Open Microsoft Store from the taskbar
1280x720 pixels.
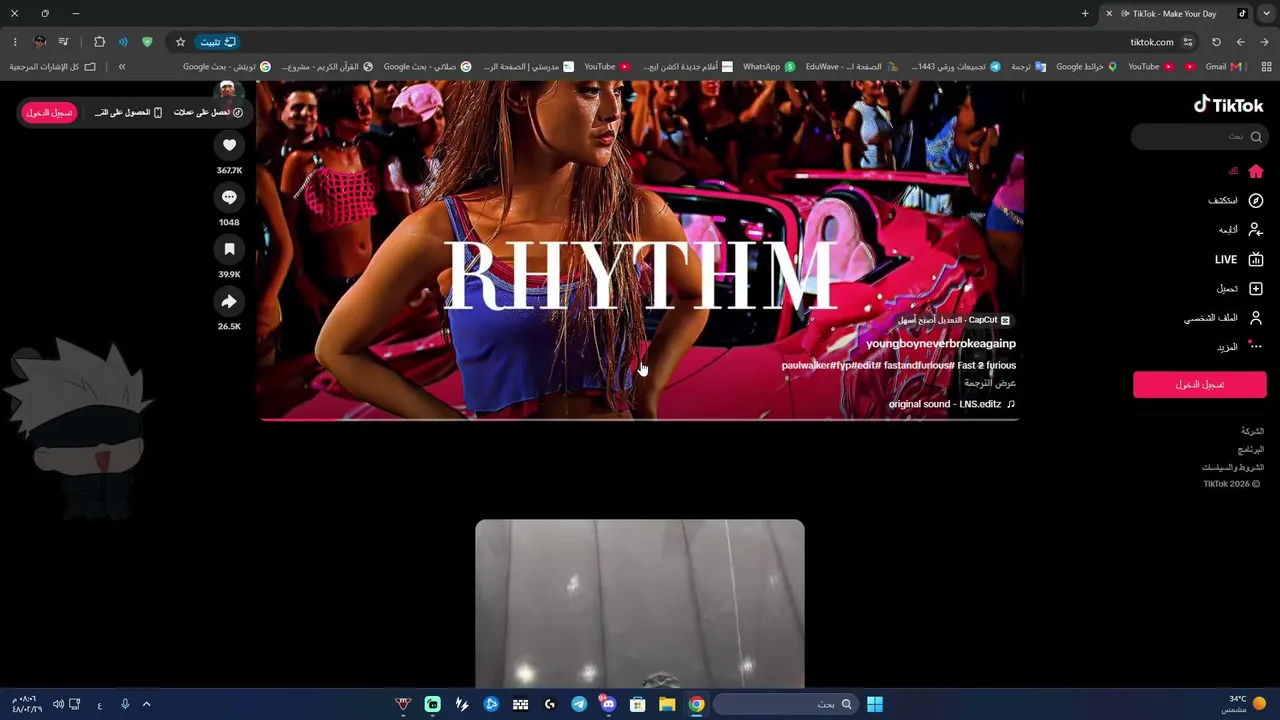[638, 704]
